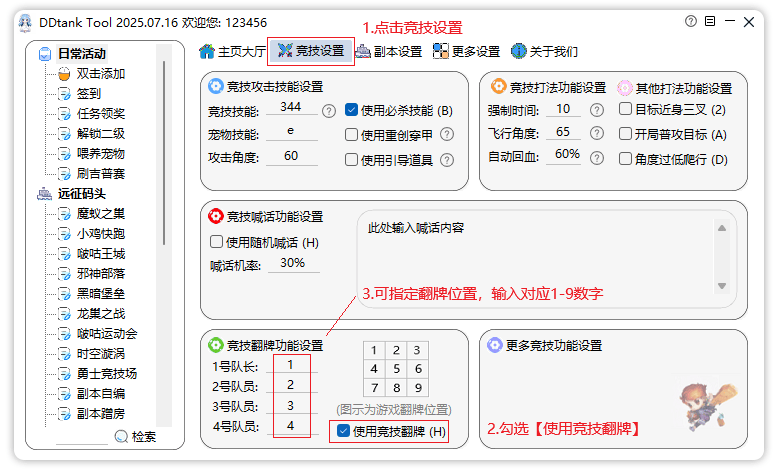Click the 宠物技能 input field

click(x=291, y=131)
